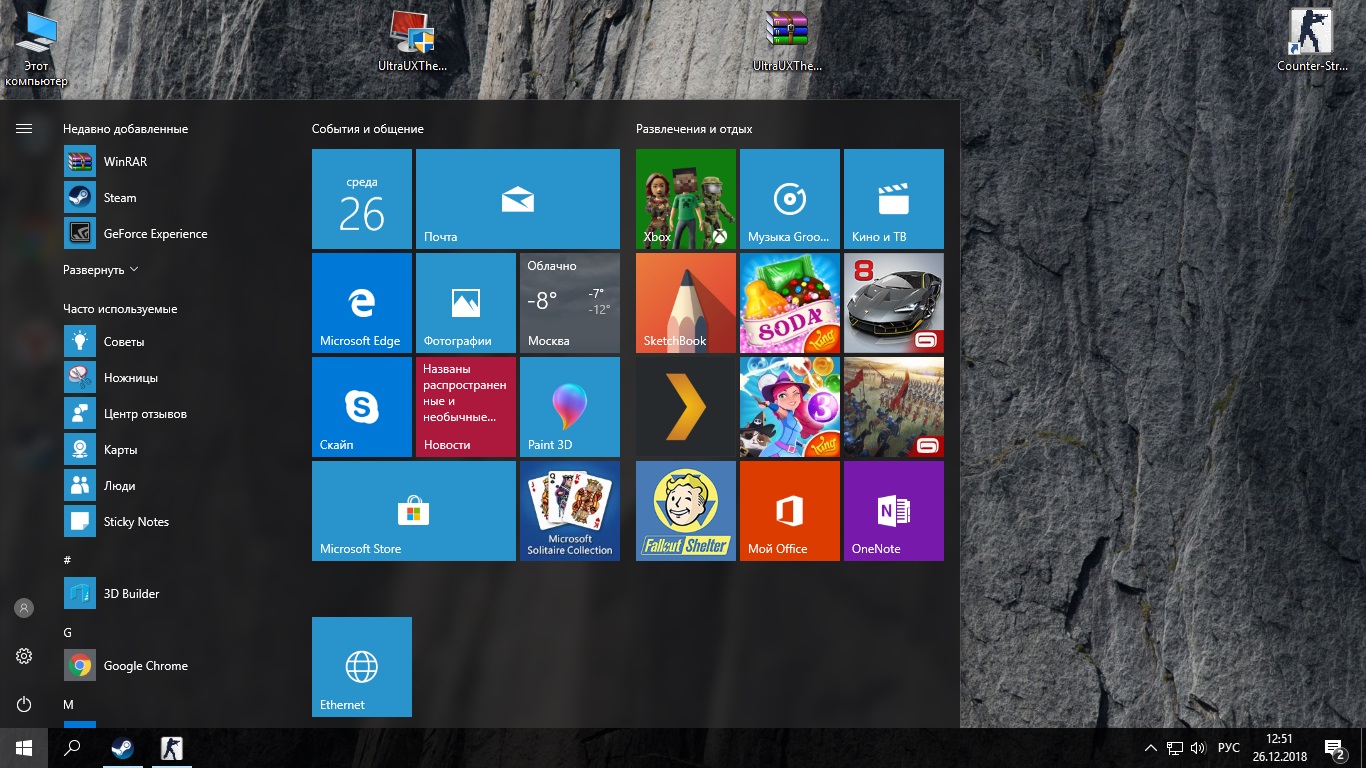Open the Ethernet tile
This screenshot has height=768, width=1366.
362,667
